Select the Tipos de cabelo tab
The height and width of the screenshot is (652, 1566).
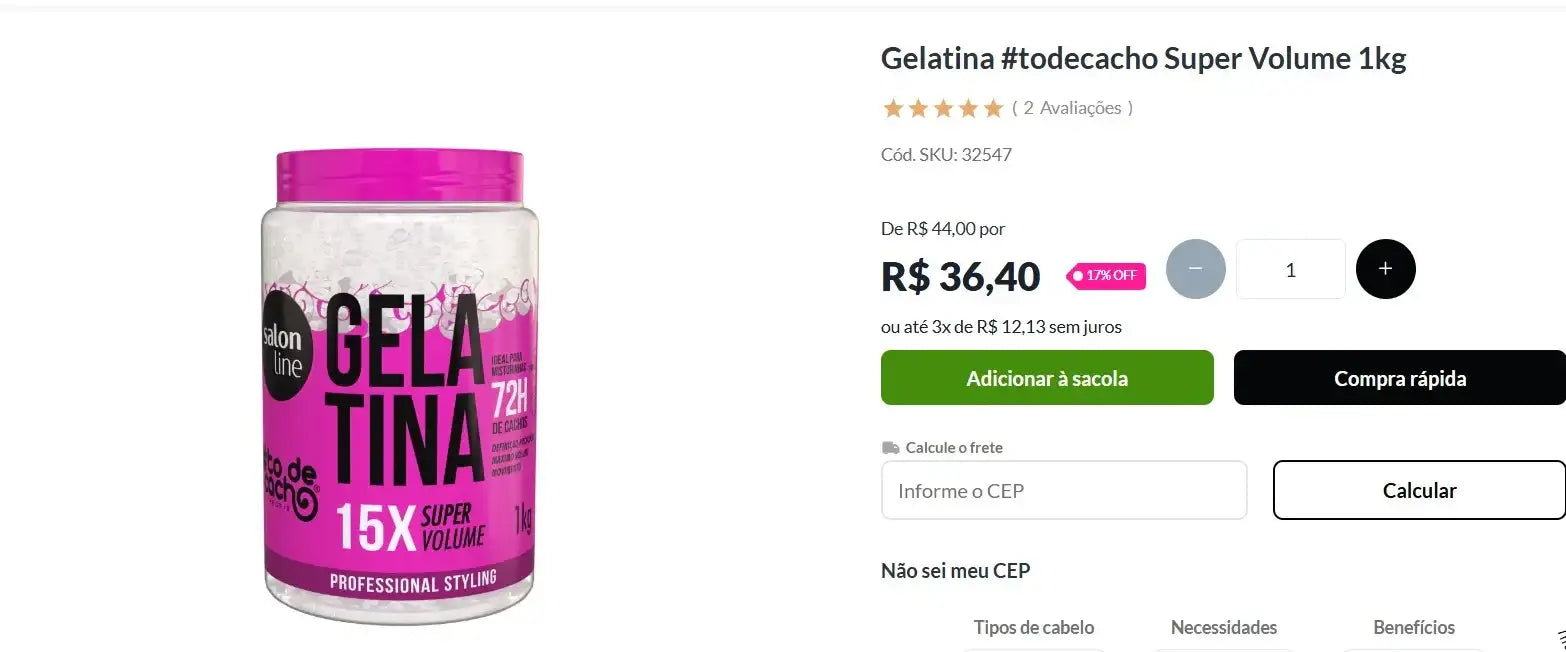coord(1034,628)
